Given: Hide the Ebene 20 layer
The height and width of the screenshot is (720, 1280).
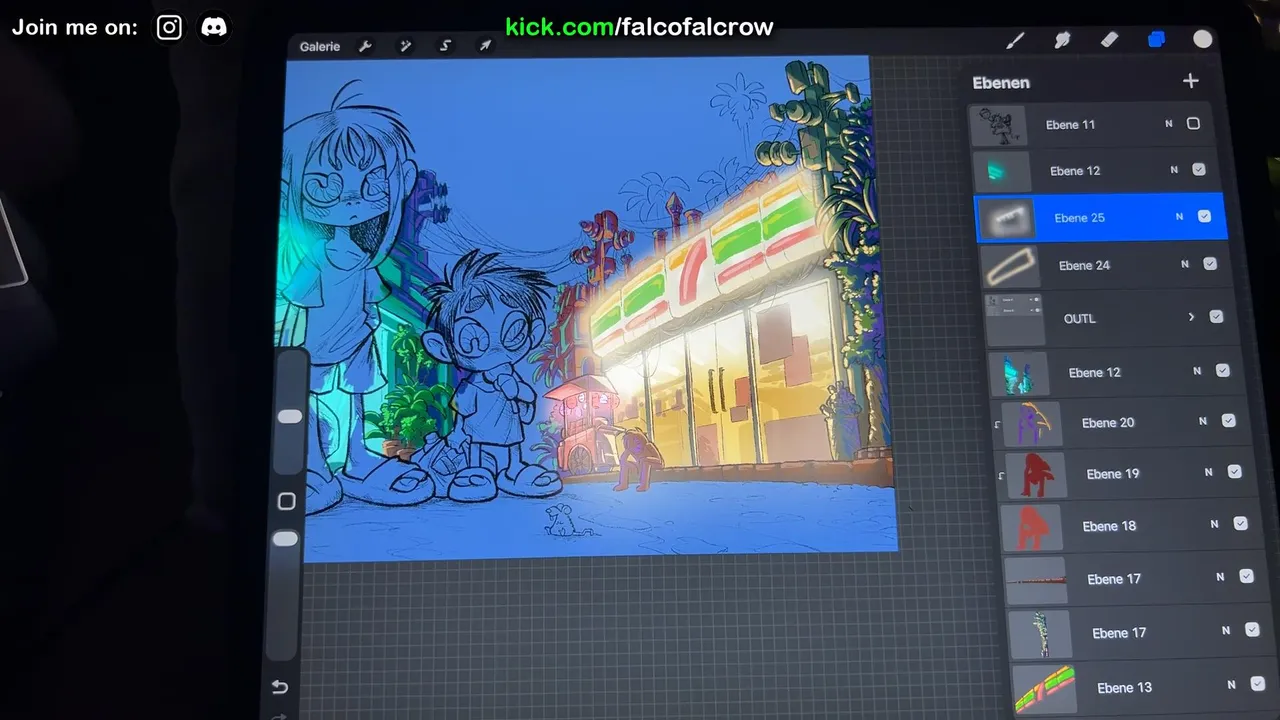Looking at the screenshot, I should click(1228, 421).
